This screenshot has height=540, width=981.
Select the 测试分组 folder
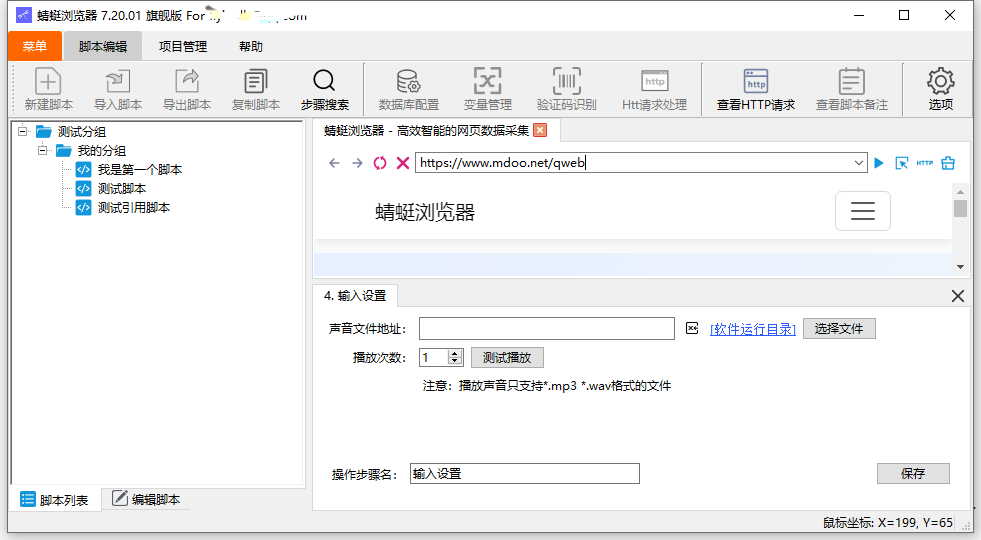[81, 131]
